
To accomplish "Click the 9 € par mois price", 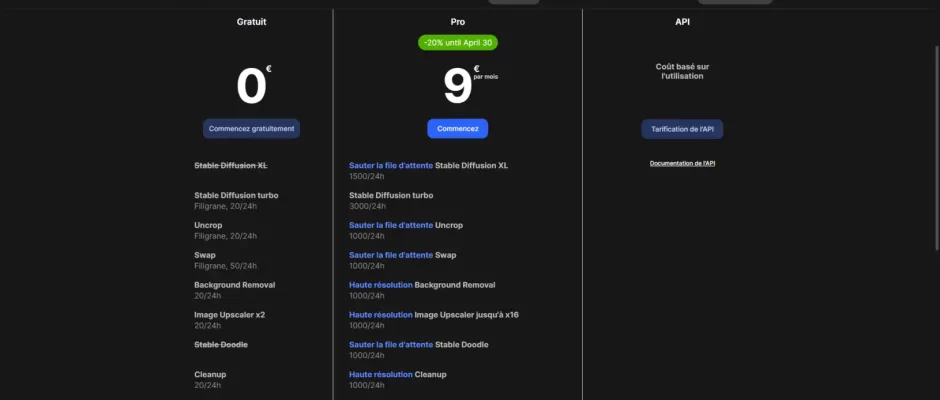I will [x=471, y=86].
